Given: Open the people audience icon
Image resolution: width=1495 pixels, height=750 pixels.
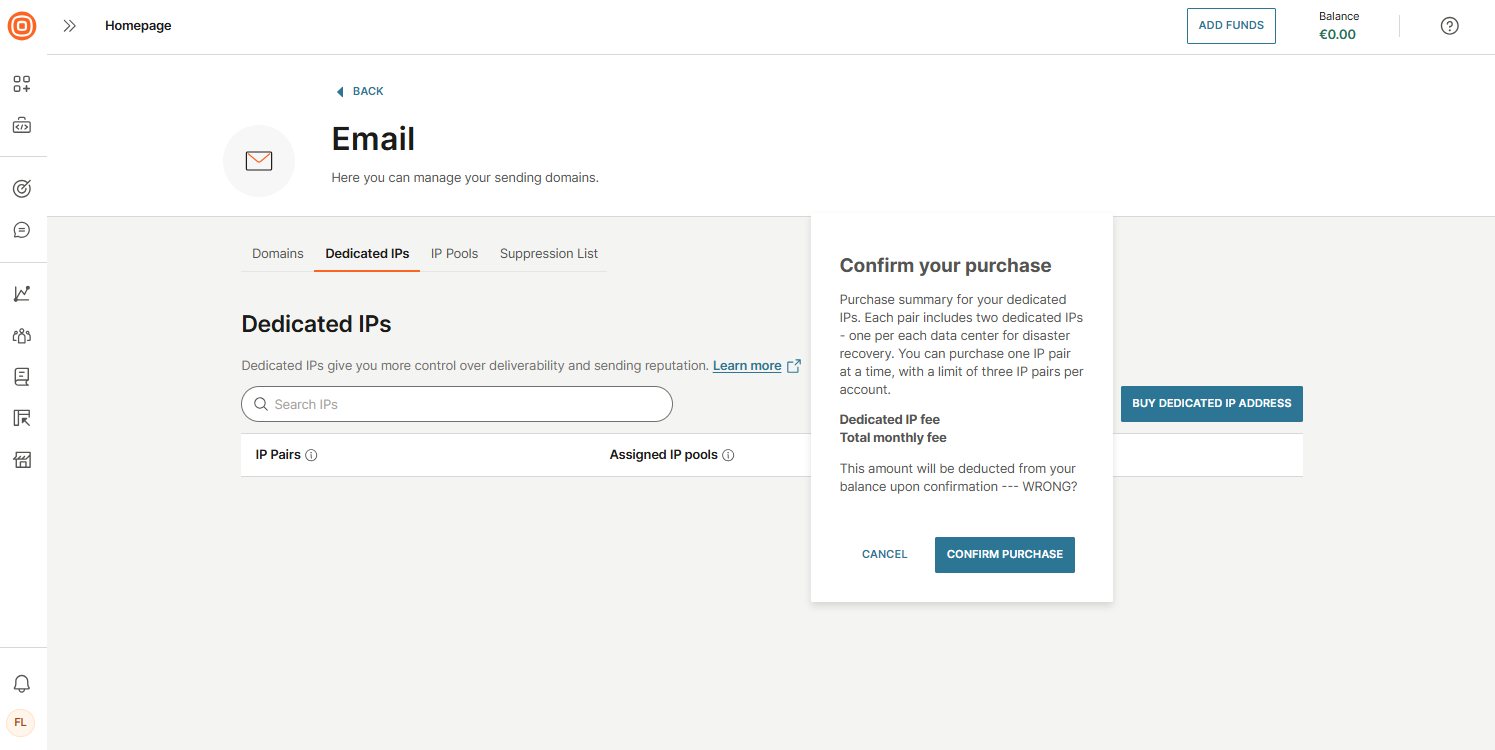Looking at the screenshot, I should point(22,335).
